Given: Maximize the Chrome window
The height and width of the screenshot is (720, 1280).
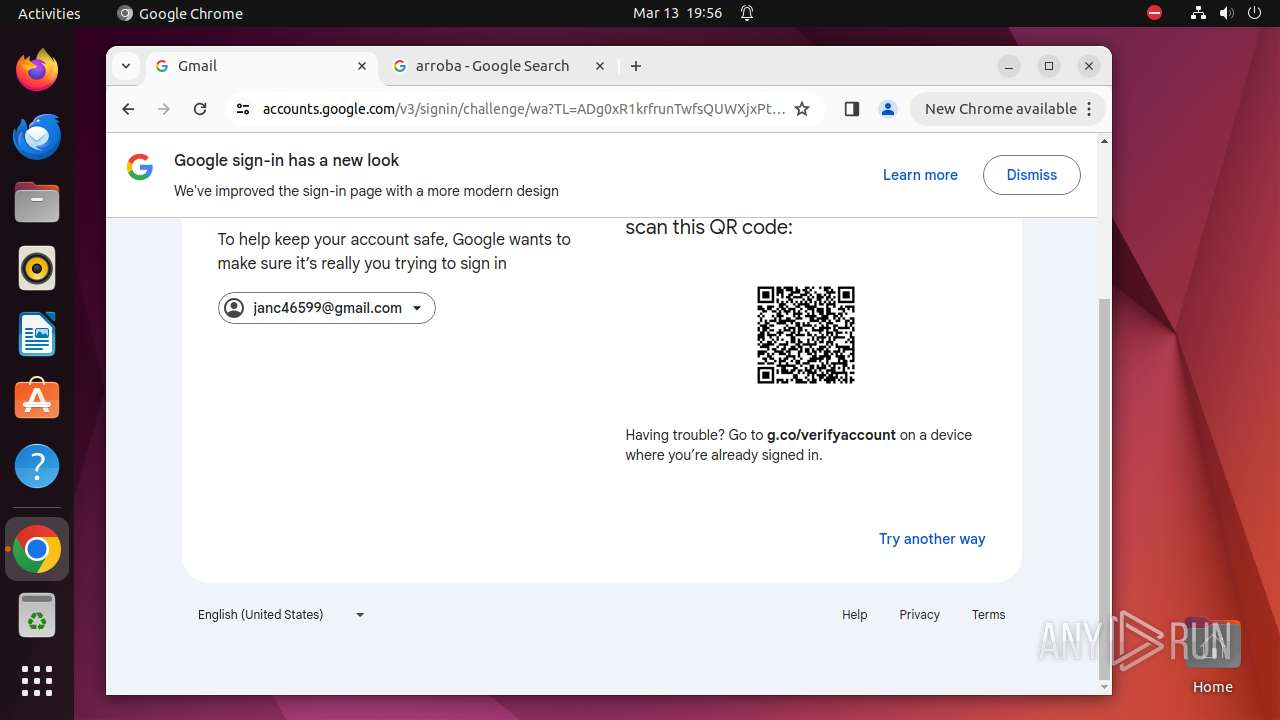Looking at the screenshot, I should pyautogui.click(x=1049, y=66).
